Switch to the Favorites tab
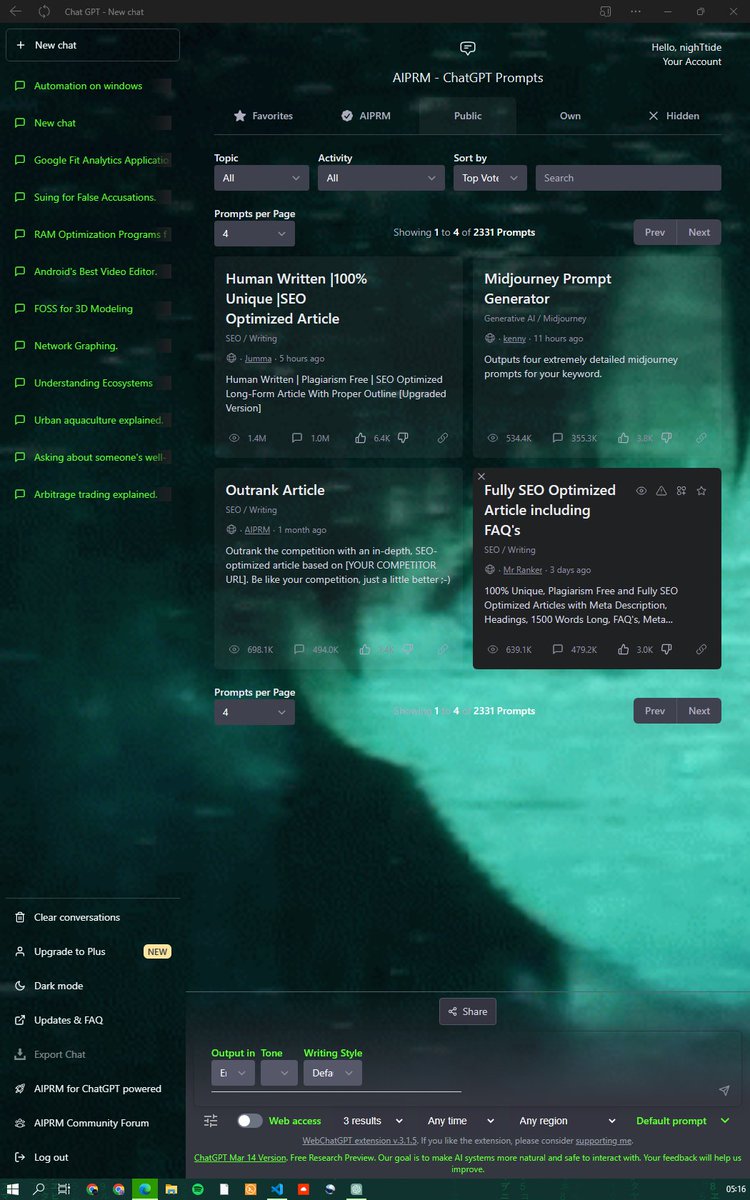Screen dimensions: 750x1200 coord(263,116)
